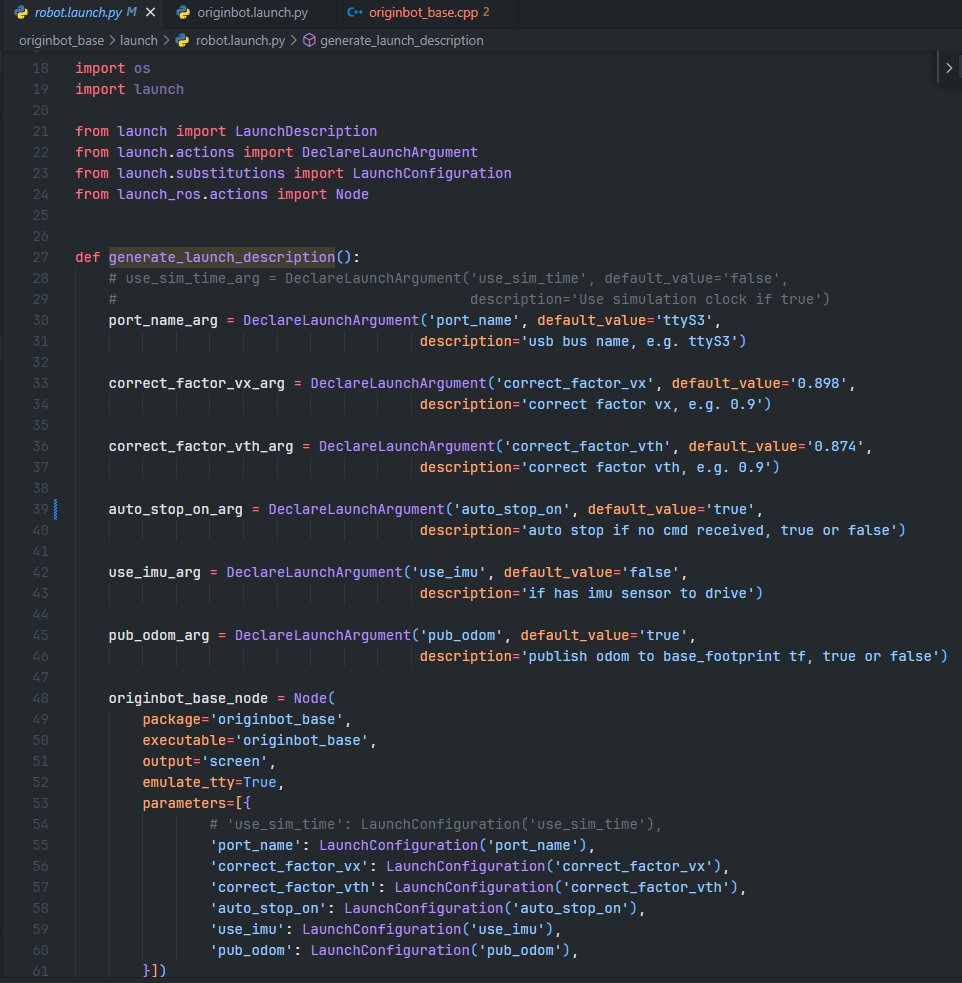Viewport: 962px width, 983px height.
Task: Close the robot.launch.py tab
Action: point(151,13)
